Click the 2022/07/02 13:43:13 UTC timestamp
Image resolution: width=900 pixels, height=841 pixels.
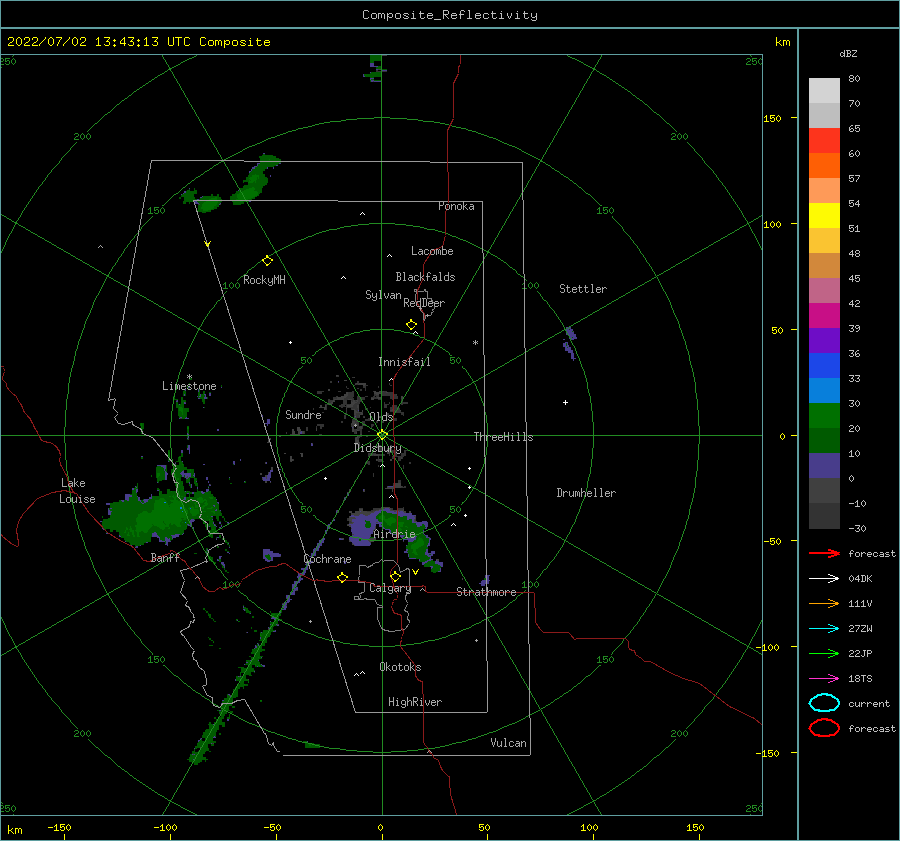click(x=139, y=42)
